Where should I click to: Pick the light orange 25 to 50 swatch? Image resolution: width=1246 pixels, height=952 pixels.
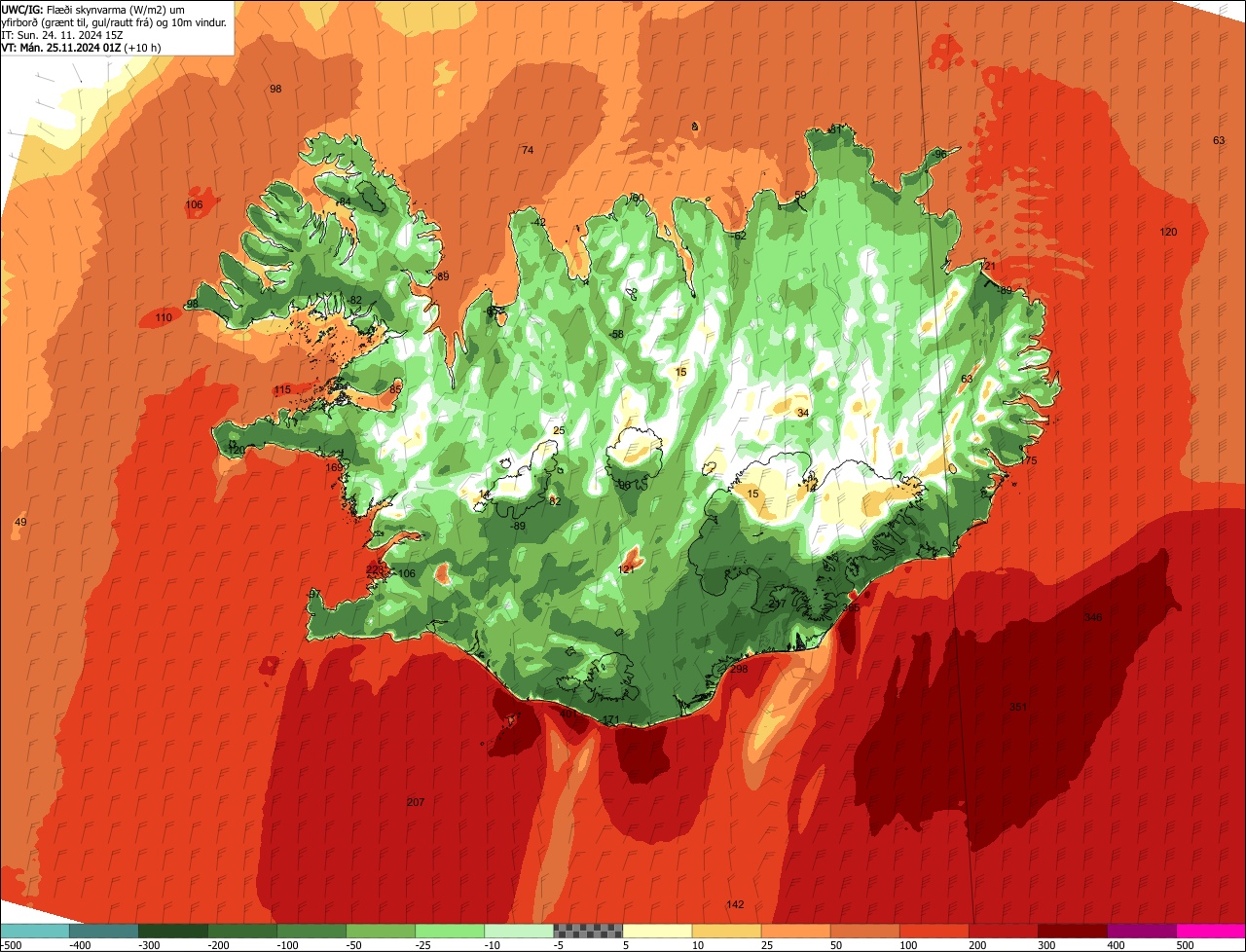pyautogui.click(x=795, y=931)
